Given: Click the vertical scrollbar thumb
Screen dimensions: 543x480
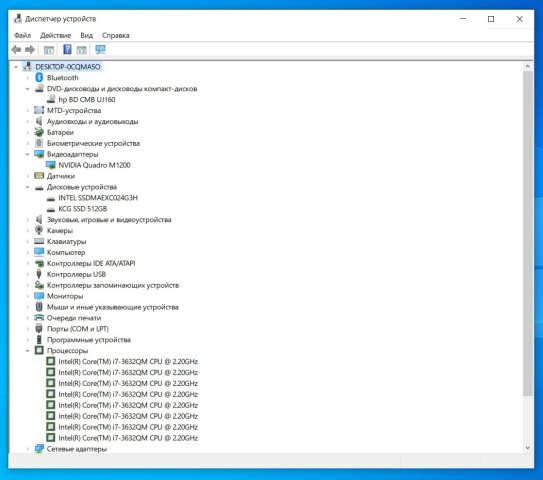Looking at the screenshot, I should (527, 233).
